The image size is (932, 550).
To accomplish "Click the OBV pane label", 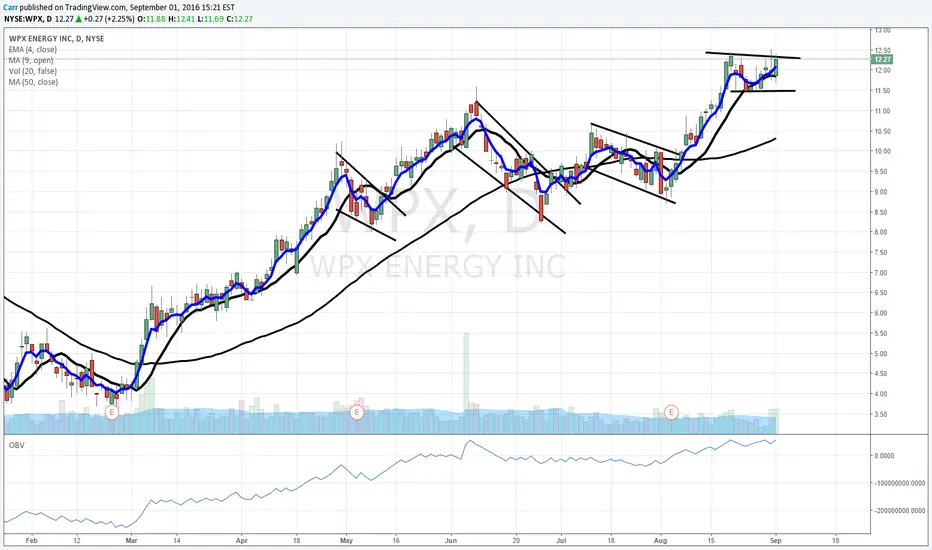I will click(x=17, y=445).
